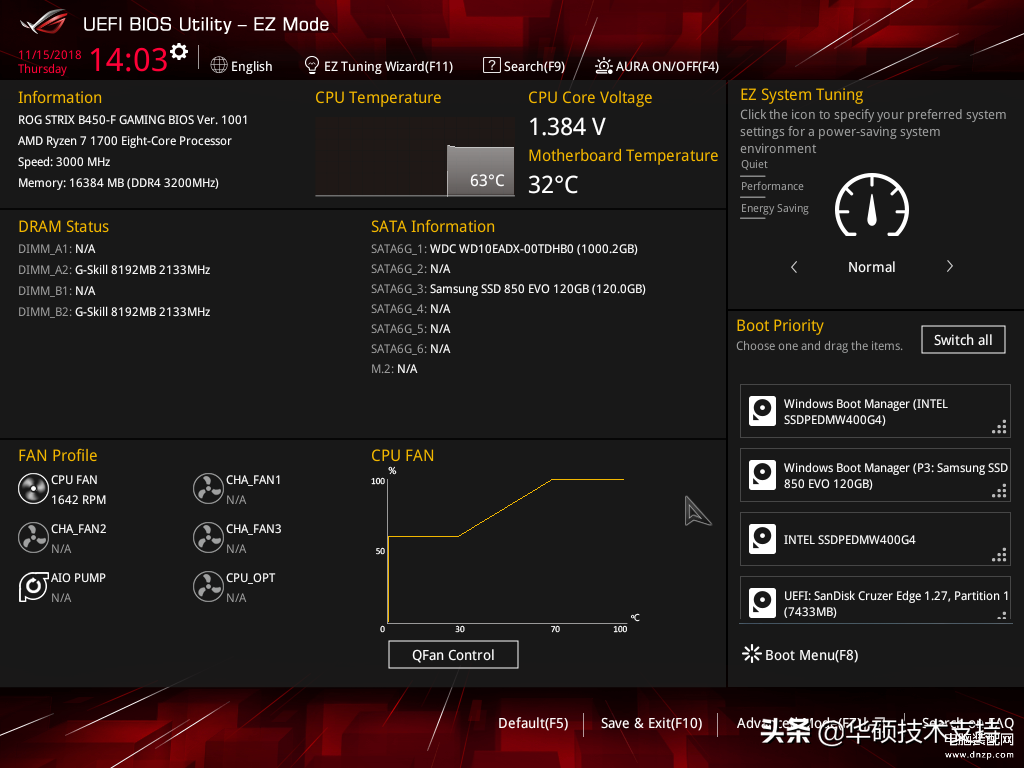
Task: Click the CPU Temperature graph
Action: click(415, 157)
